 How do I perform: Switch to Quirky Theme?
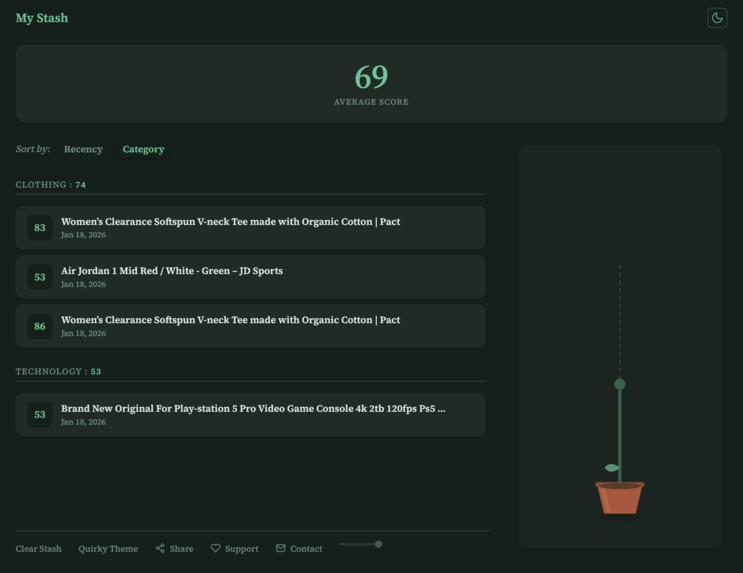click(108, 549)
